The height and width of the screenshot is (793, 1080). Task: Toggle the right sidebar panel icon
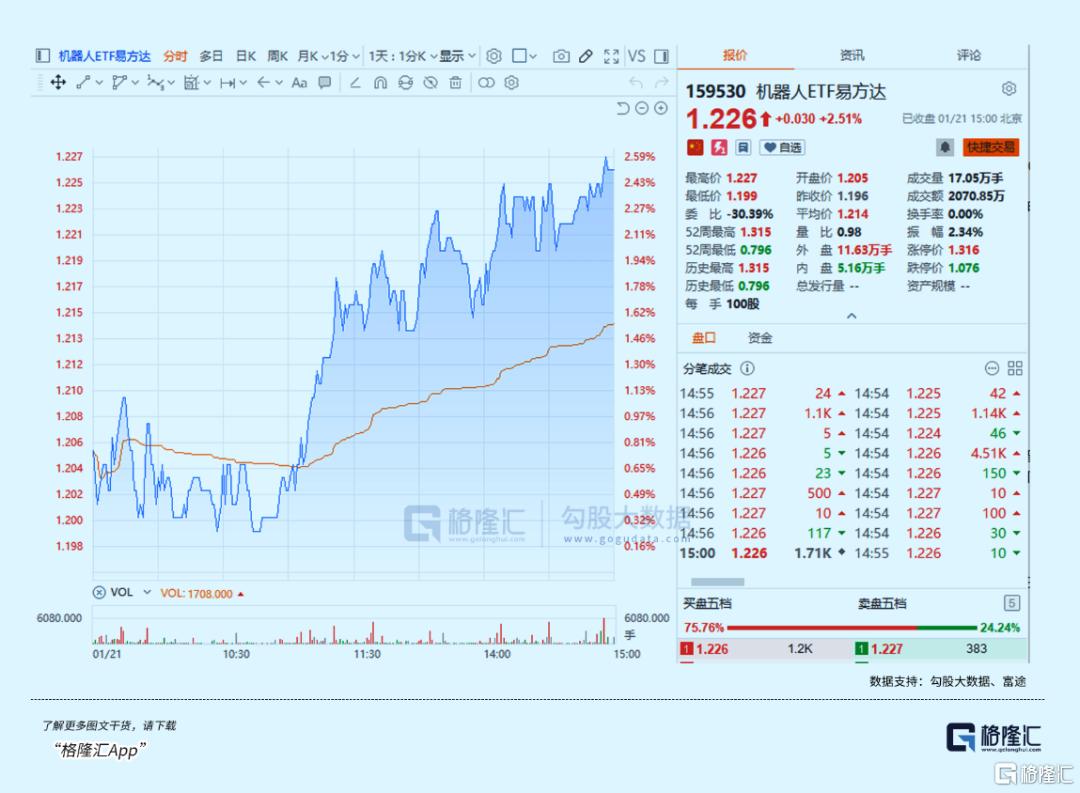coord(661,56)
